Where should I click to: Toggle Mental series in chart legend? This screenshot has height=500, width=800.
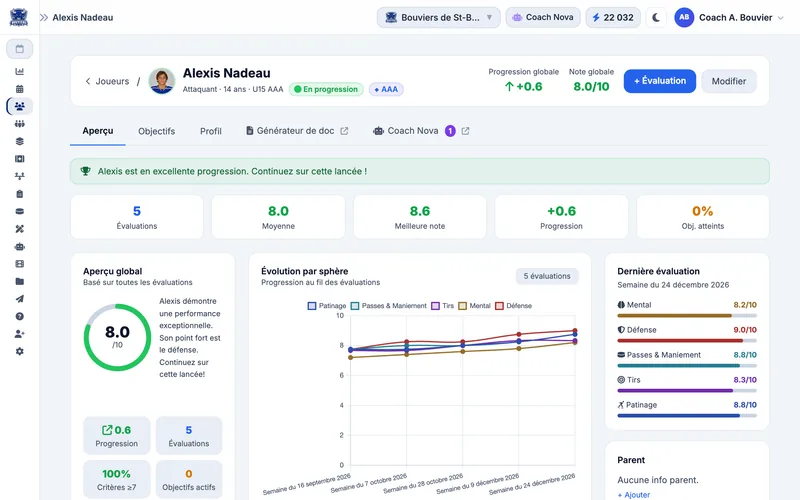click(474, 306)
